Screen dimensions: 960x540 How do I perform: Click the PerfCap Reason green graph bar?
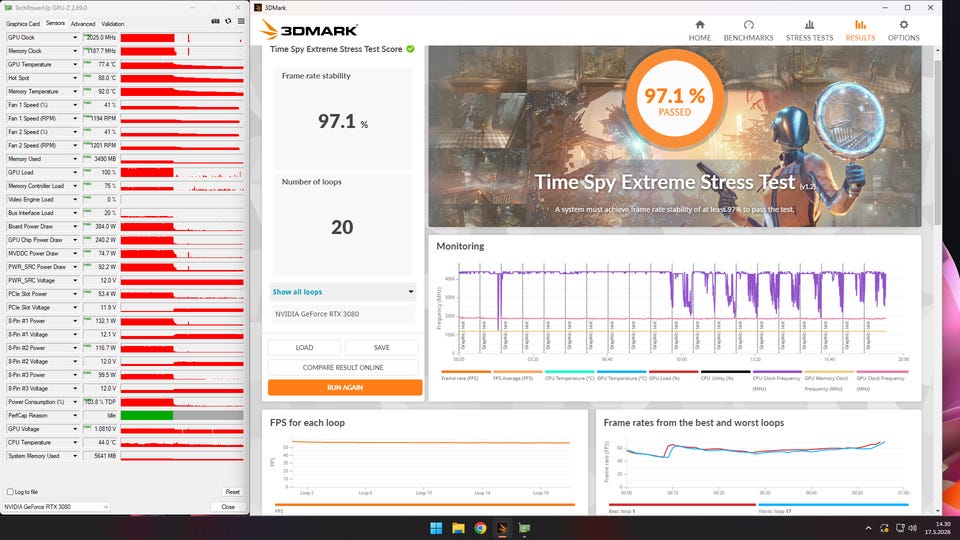147,415
